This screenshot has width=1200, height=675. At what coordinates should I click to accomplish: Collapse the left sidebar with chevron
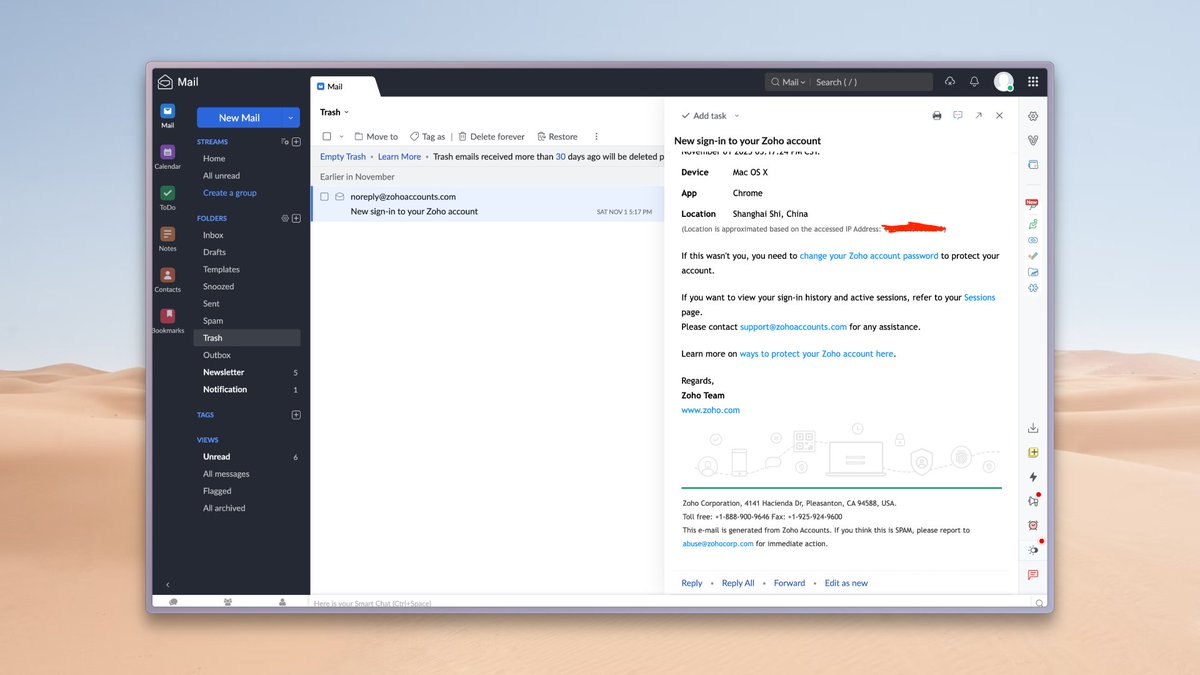click(x=167, y=584)
